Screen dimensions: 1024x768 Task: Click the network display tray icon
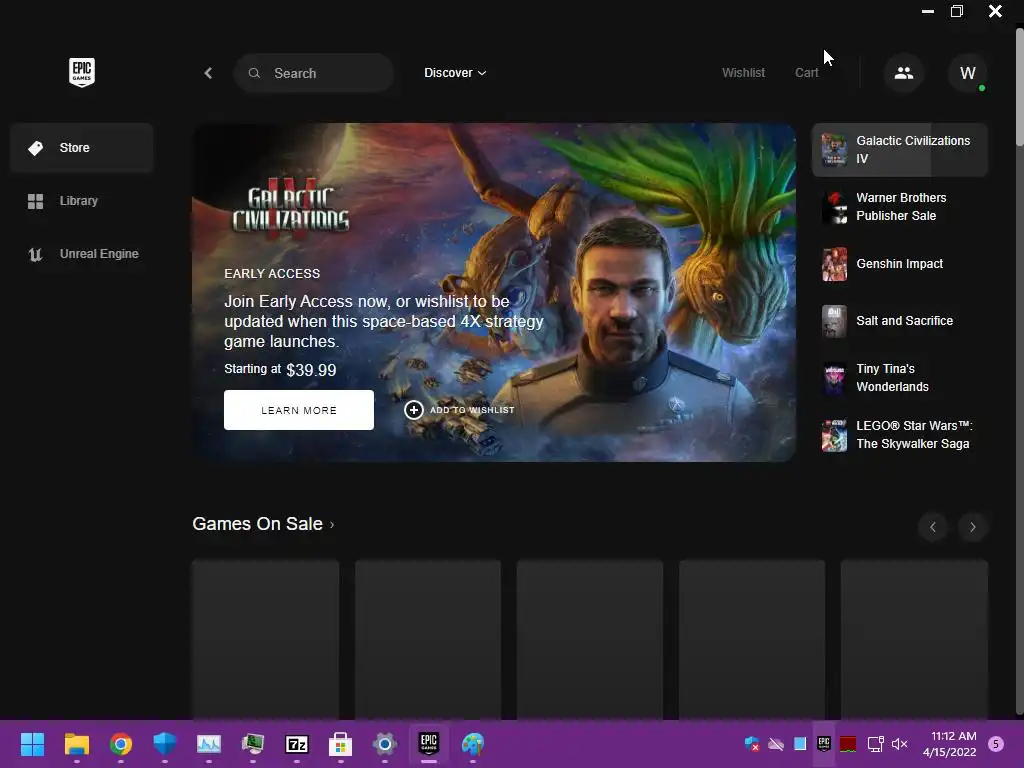pos(875,744)
